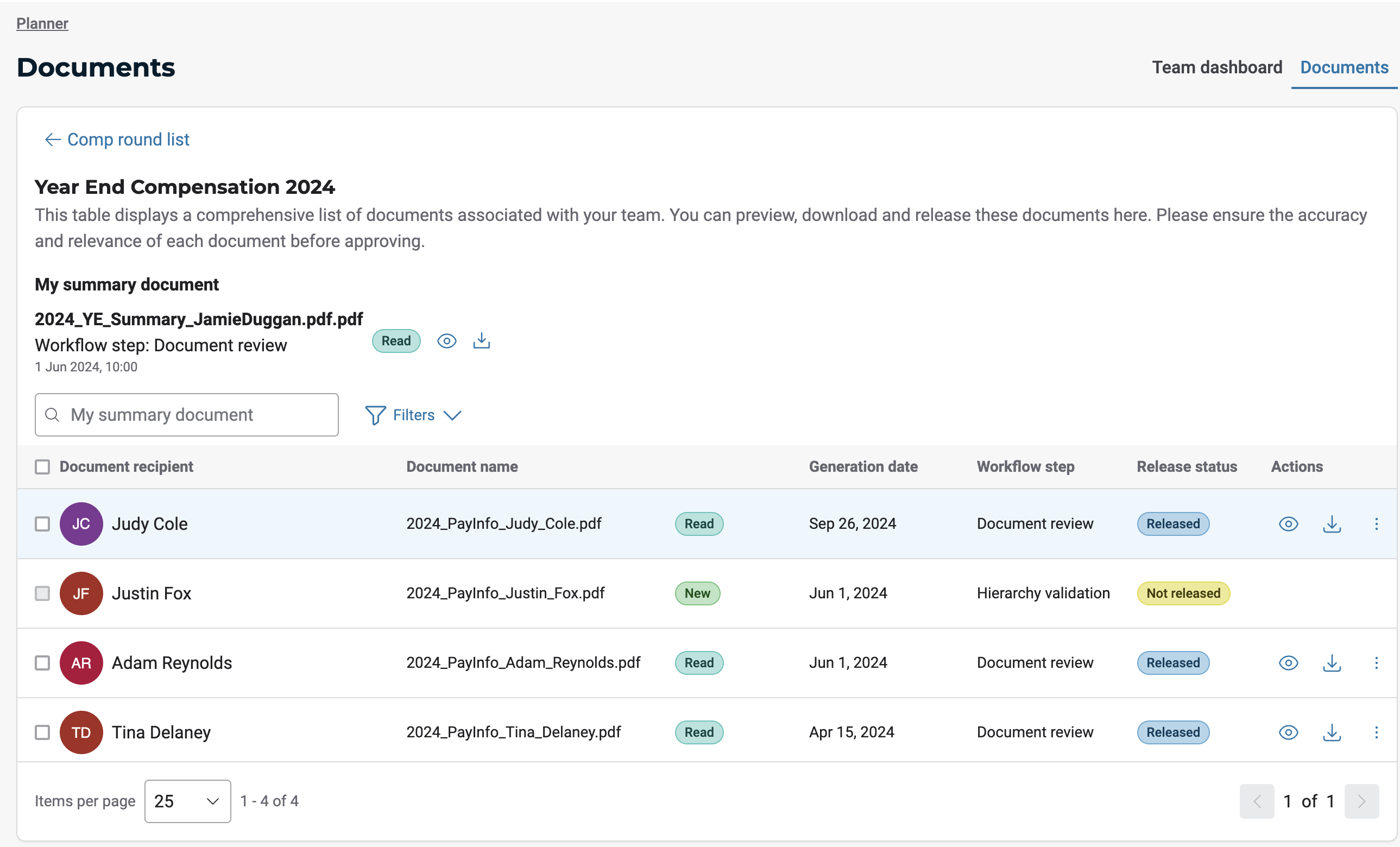Check the select-all header checkbox
Screen dimensions: 1400x847
42,467
